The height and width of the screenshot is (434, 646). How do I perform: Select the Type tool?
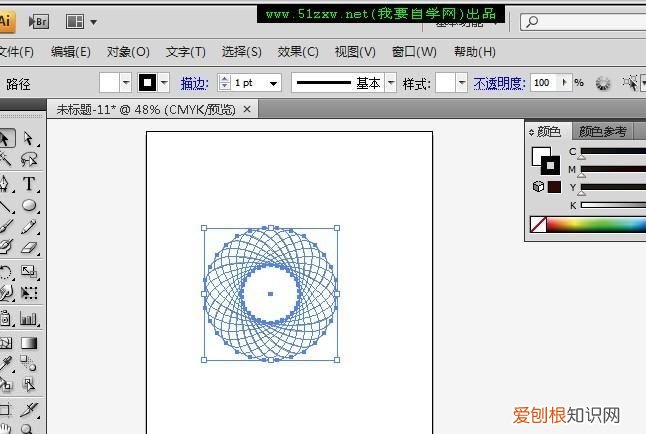coord(29,183)
